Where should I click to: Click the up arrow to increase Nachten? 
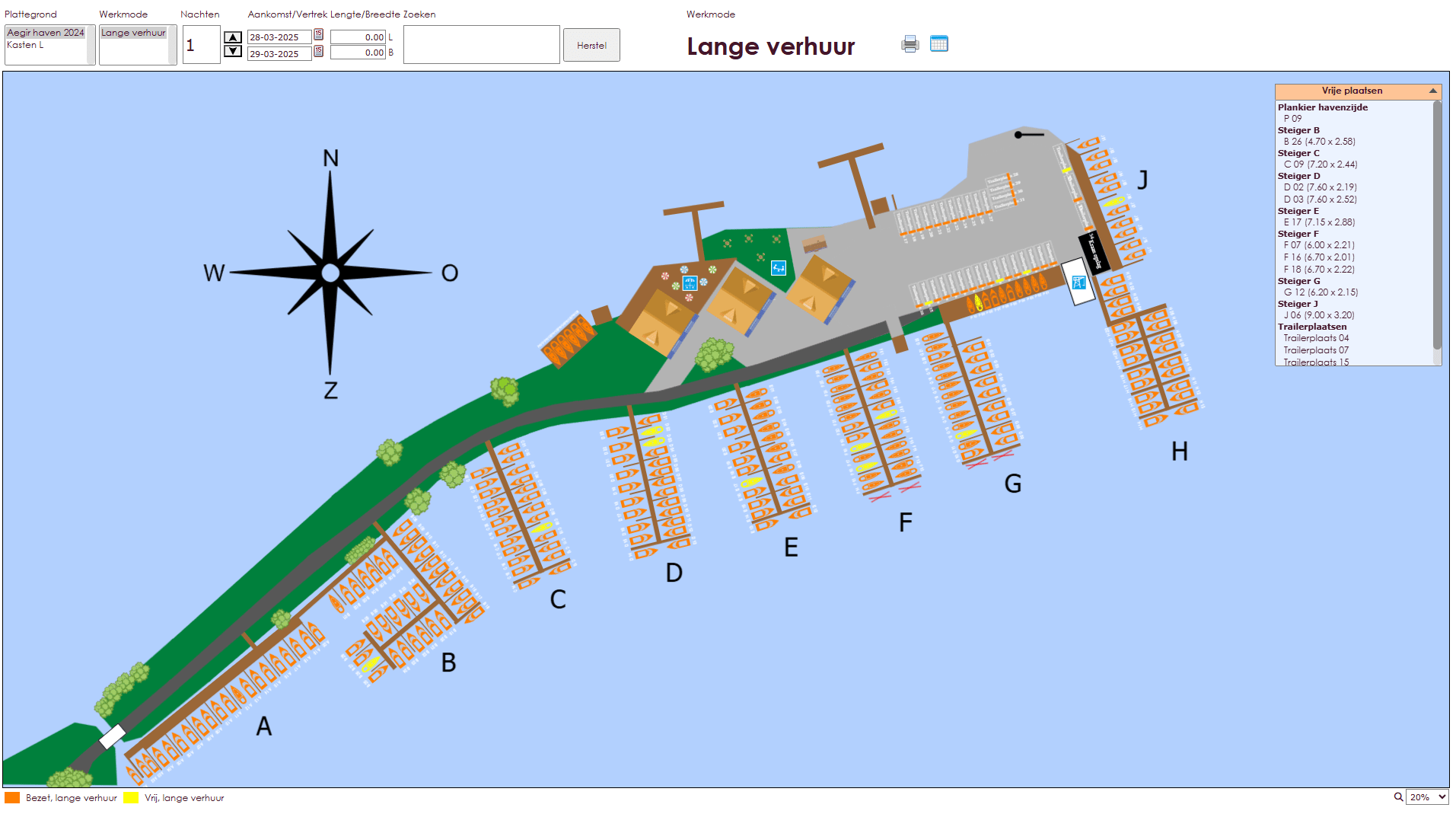233,36
